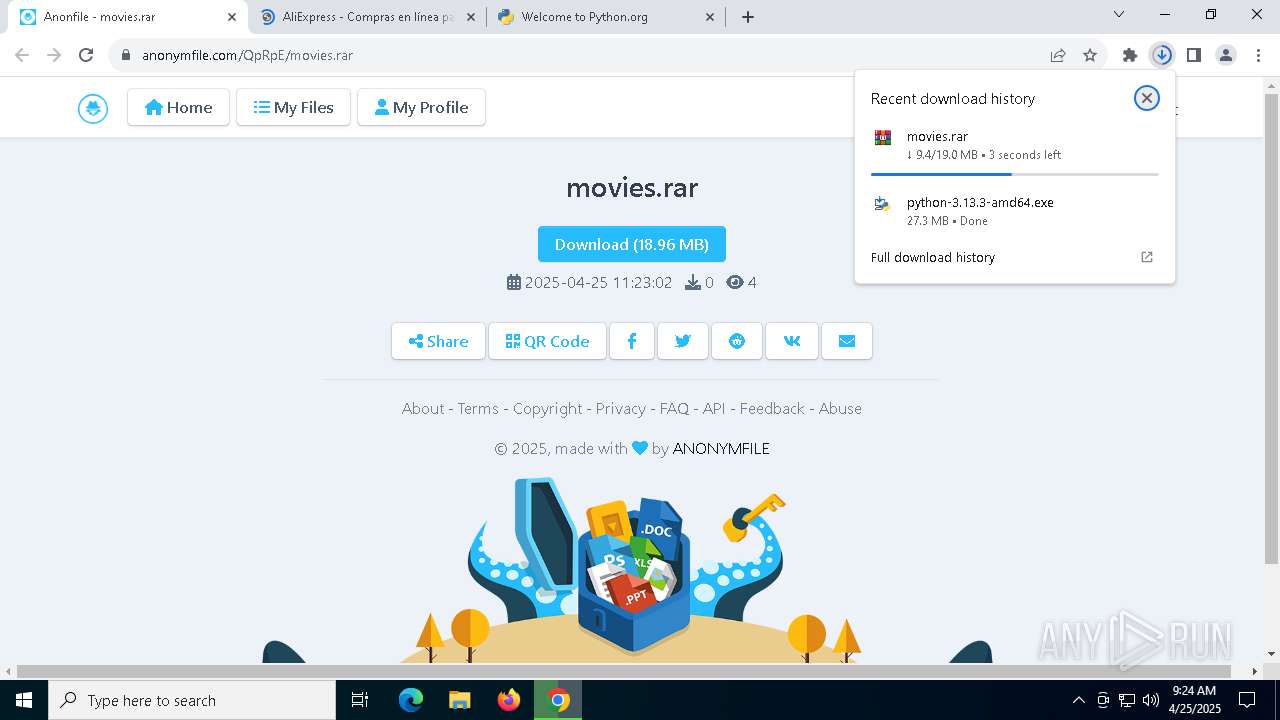Screen dimensions: 1280x720
Task: Click the movies.rar download progress bar
Action: pos(1015,174)
